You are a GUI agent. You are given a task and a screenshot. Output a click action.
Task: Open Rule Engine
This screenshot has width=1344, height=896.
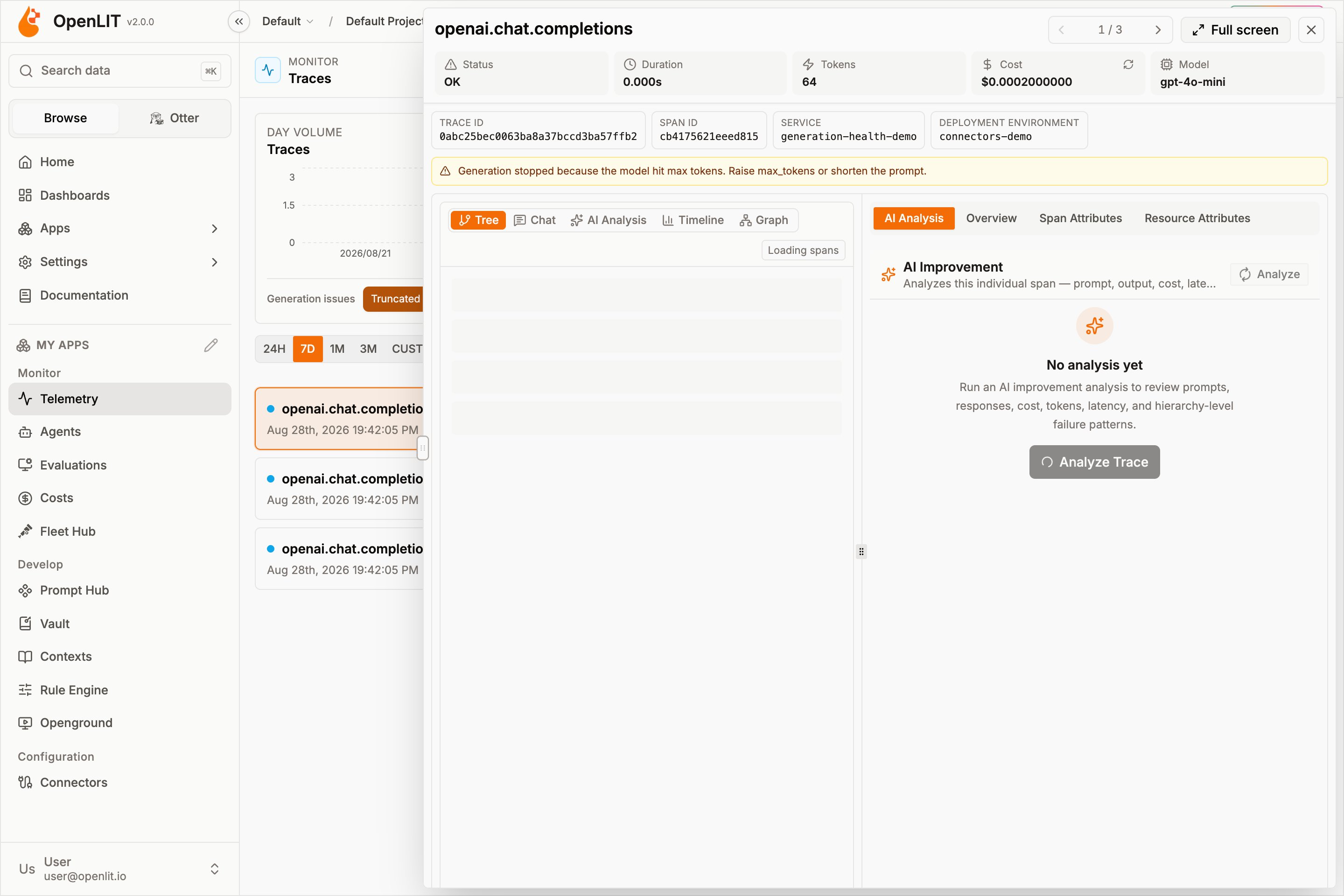pyautogui.click(x=120, y=690)
